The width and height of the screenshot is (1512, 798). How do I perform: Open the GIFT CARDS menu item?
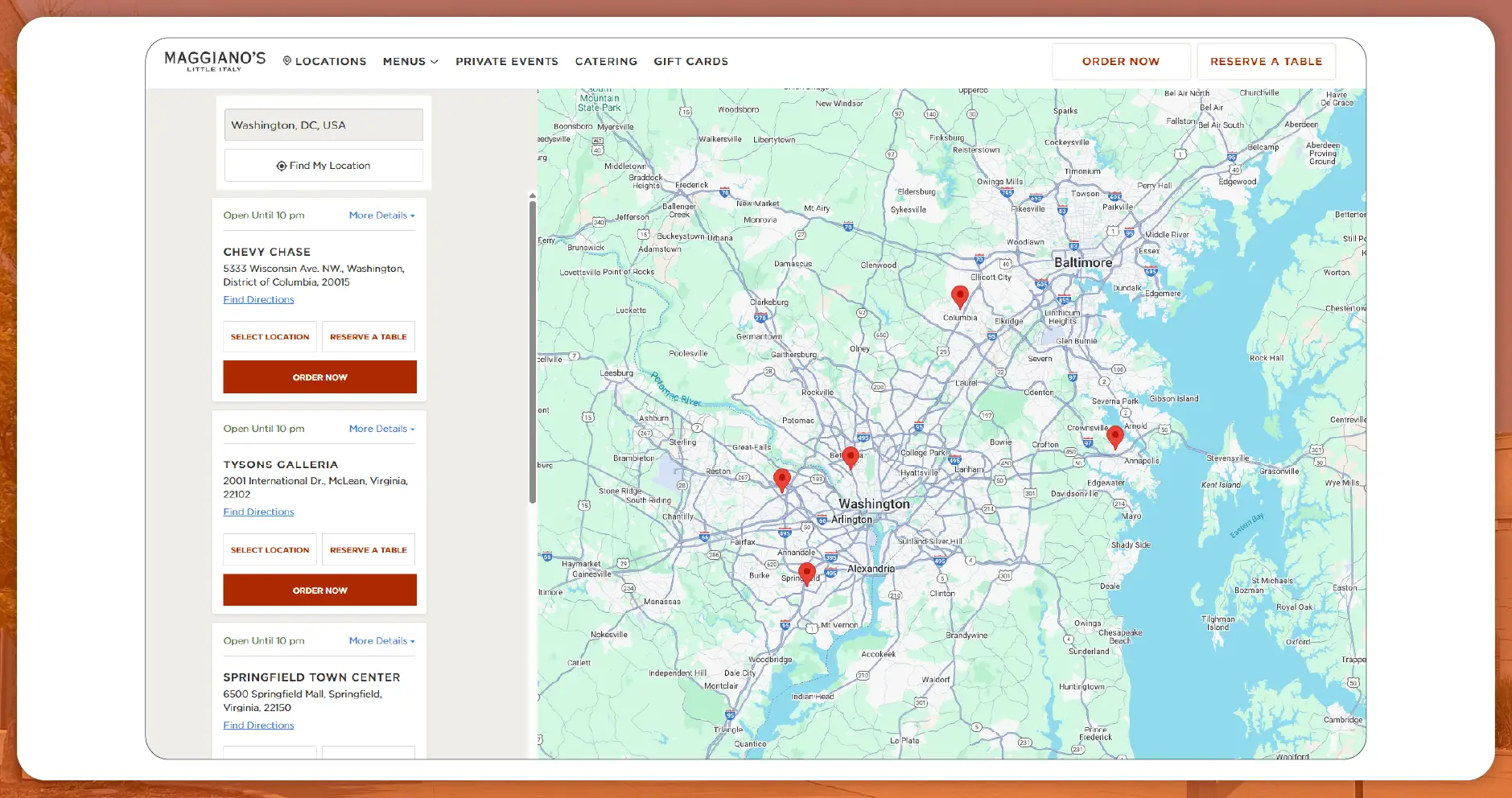pyautogui.click(x=690, y=61)
